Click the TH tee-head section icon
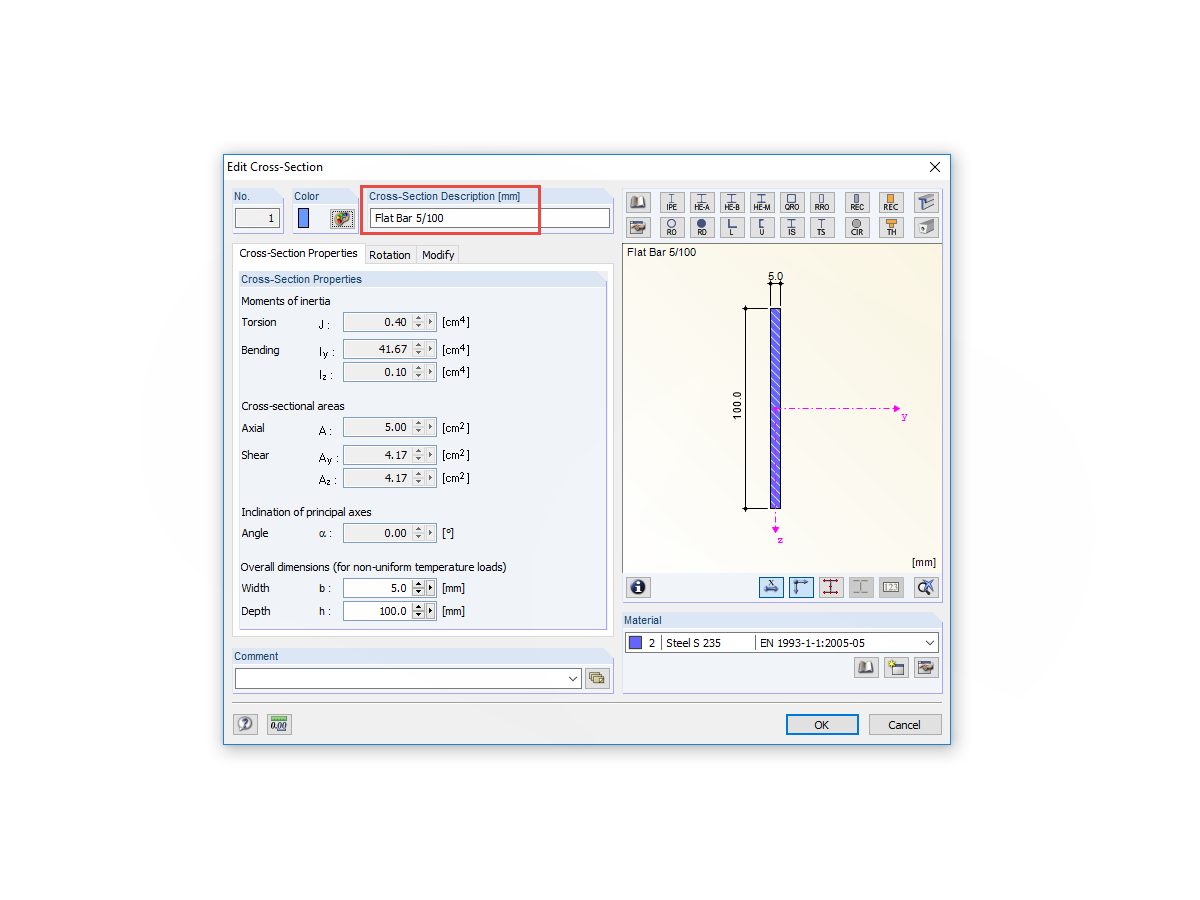1200x900 pixels. coord(891,226)
